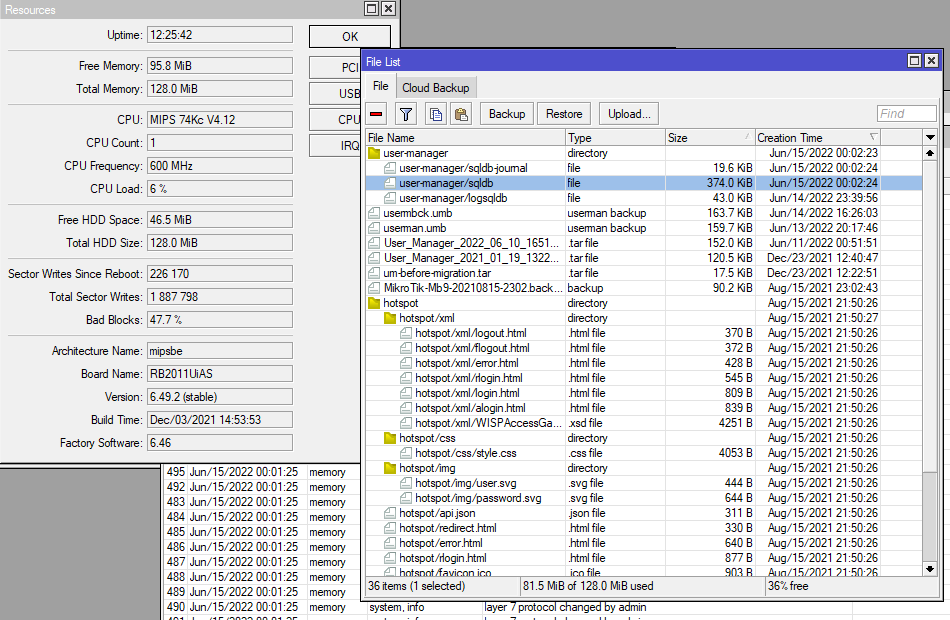Sort by Creation Time column header

(817, 138)
